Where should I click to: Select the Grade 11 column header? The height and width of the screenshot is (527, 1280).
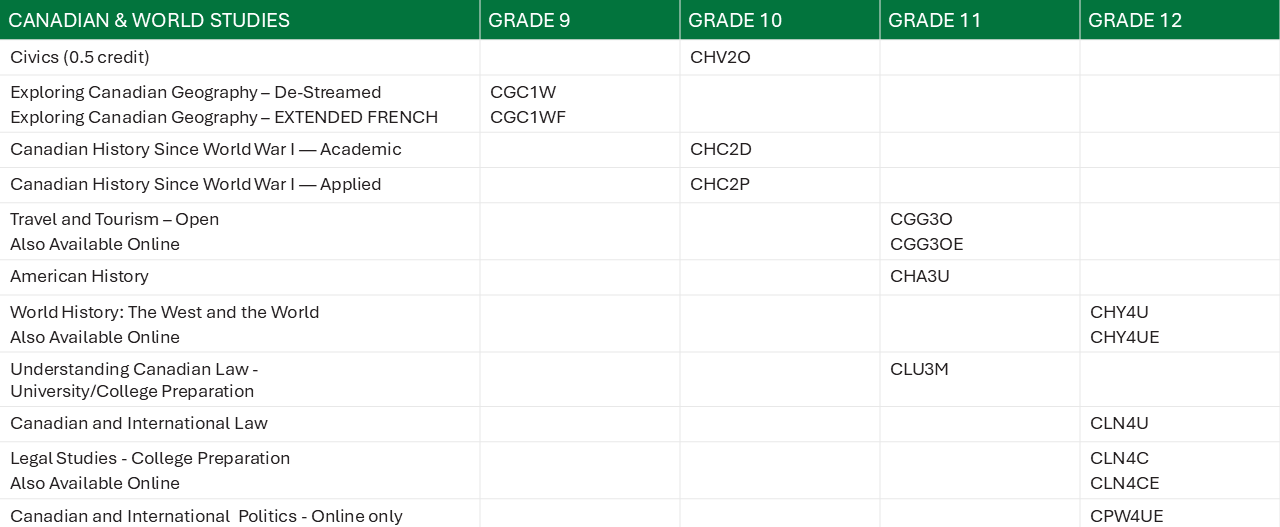[x=935, y=20]
